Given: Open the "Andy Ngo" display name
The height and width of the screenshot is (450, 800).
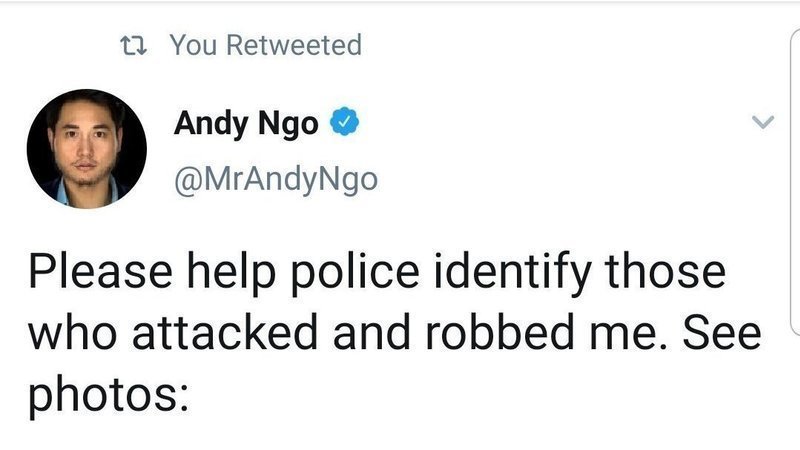Looking at the screenshot, I should [246, 124].
